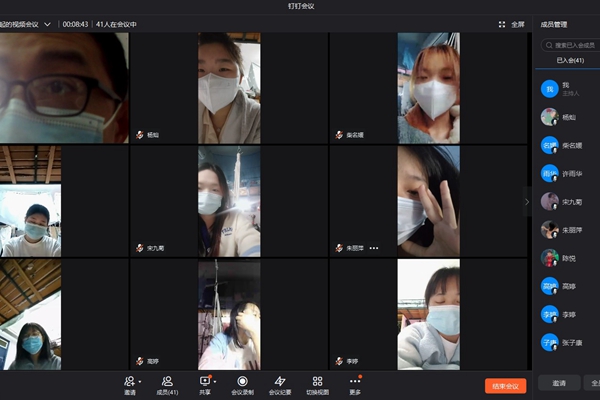
Task: Click the 钉钉会议 window title
Action: click(301, 6)
